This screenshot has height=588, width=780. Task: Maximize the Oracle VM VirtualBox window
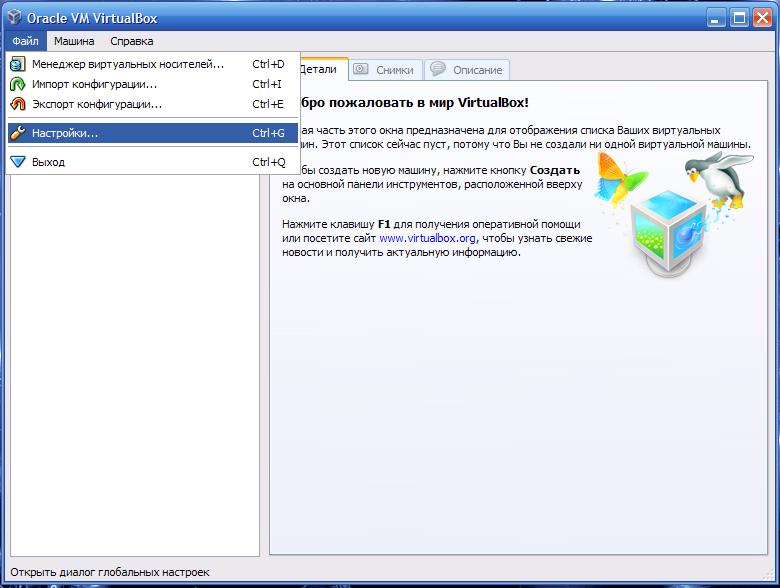[739, 18]
